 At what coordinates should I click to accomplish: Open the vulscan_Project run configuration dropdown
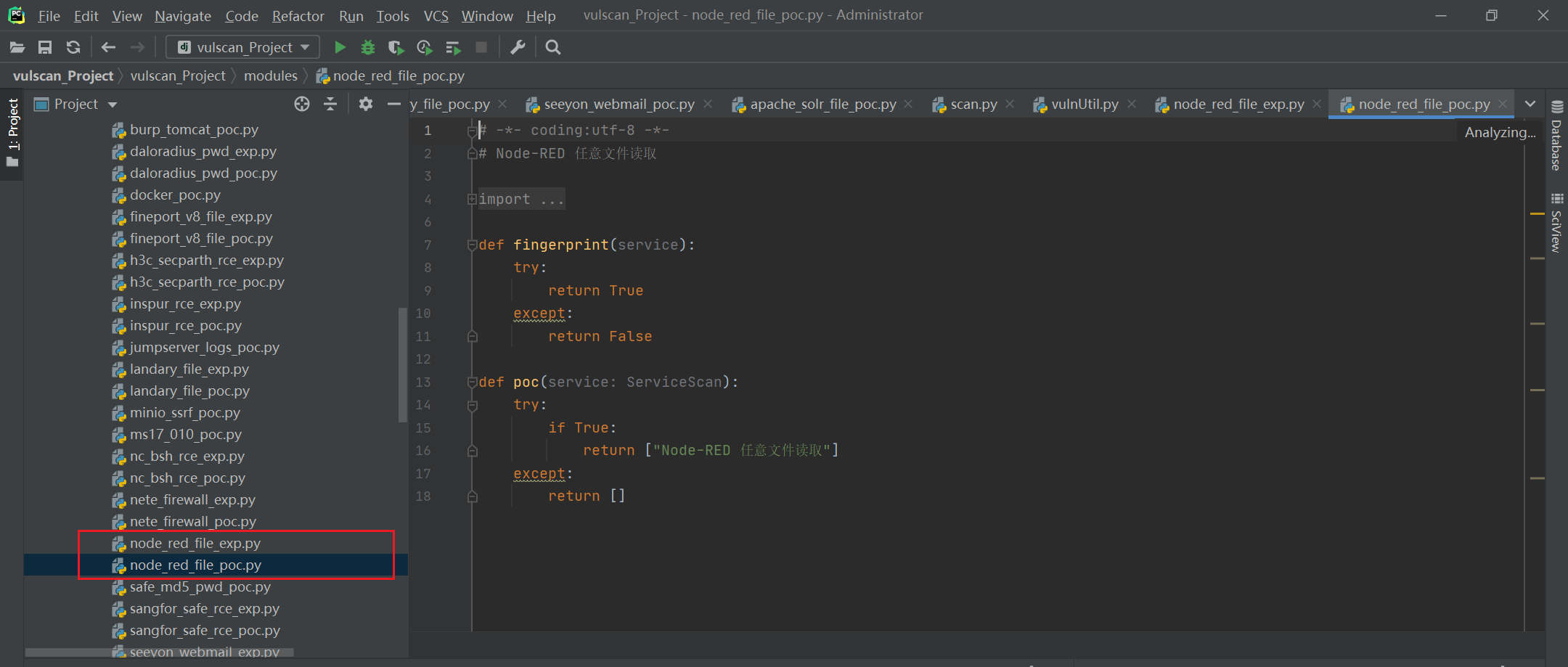[x=243, y=48]
